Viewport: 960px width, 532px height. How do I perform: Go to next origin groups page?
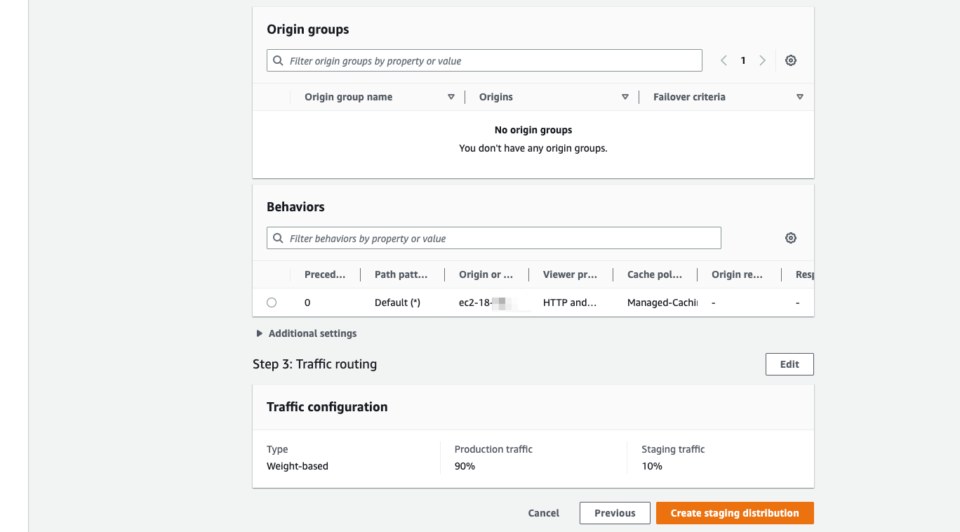(x=762, y=61)
